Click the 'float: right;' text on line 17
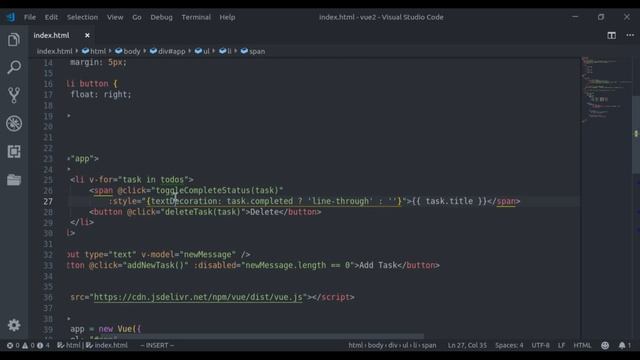640x360 pixels. pyautogui.click(x=101, y=95)
